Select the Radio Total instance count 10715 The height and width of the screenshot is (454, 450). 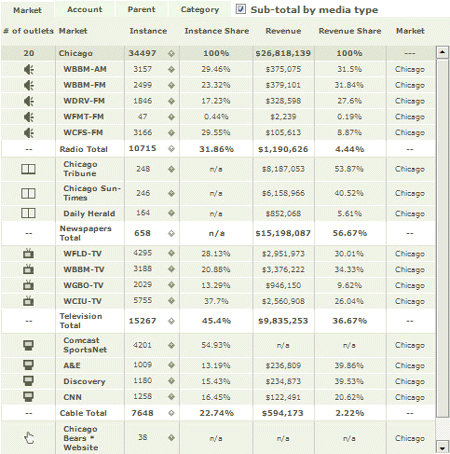pyautogui.click(x=142, y=148)
